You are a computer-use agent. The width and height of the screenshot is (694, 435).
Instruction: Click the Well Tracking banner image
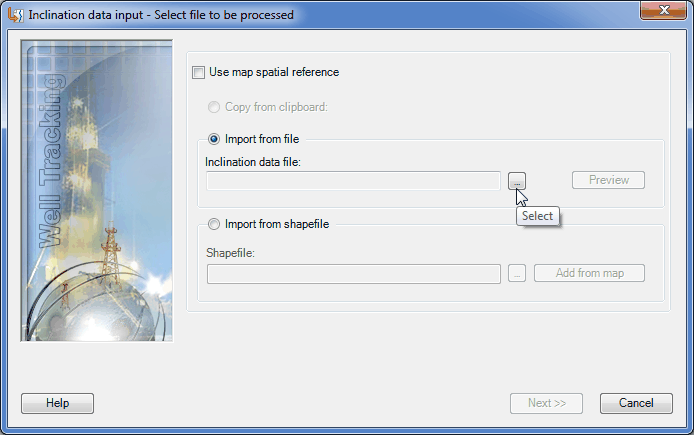(96, 191)
